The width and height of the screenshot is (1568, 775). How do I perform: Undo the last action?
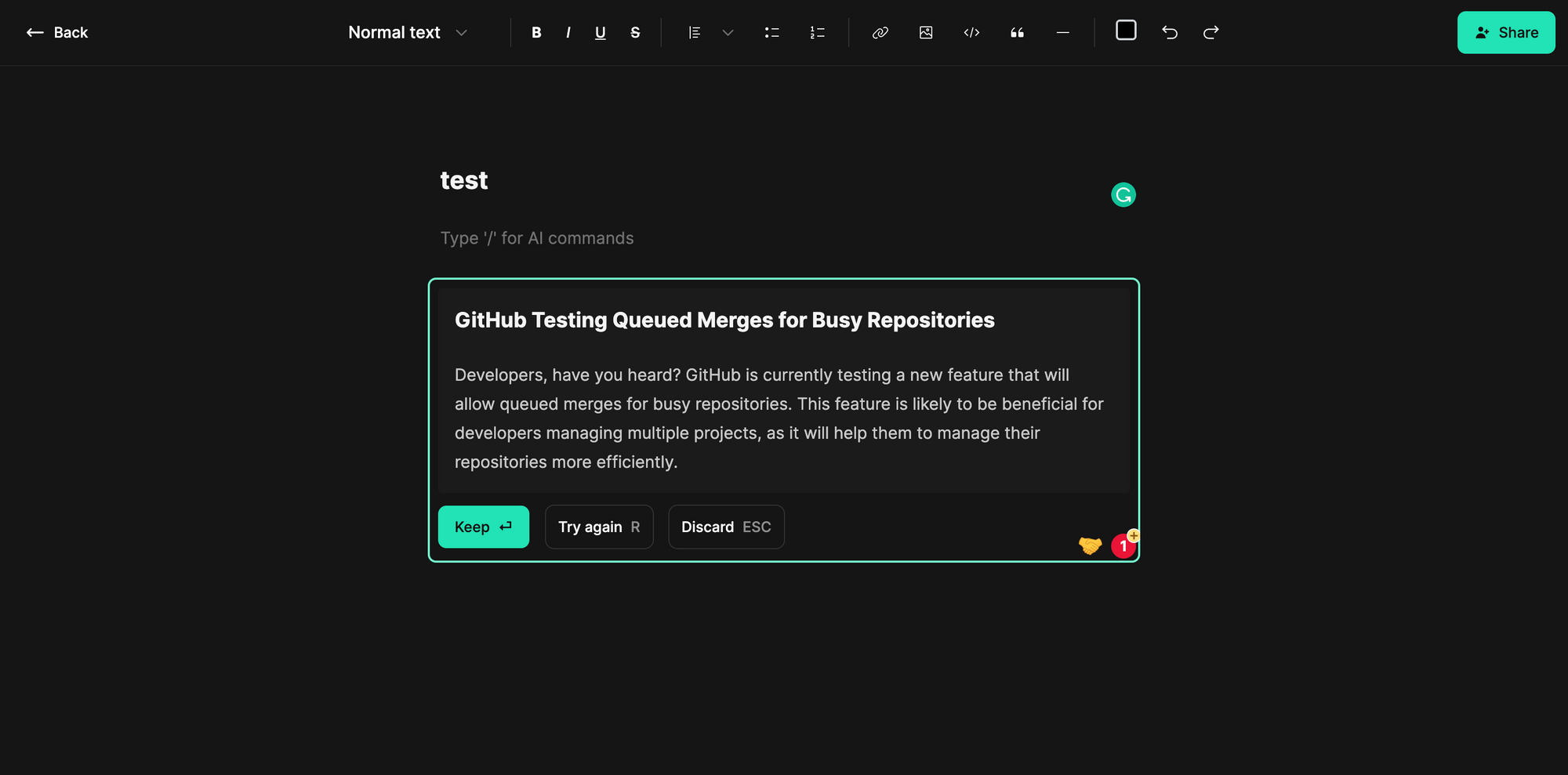click(x=1170, y=32)
